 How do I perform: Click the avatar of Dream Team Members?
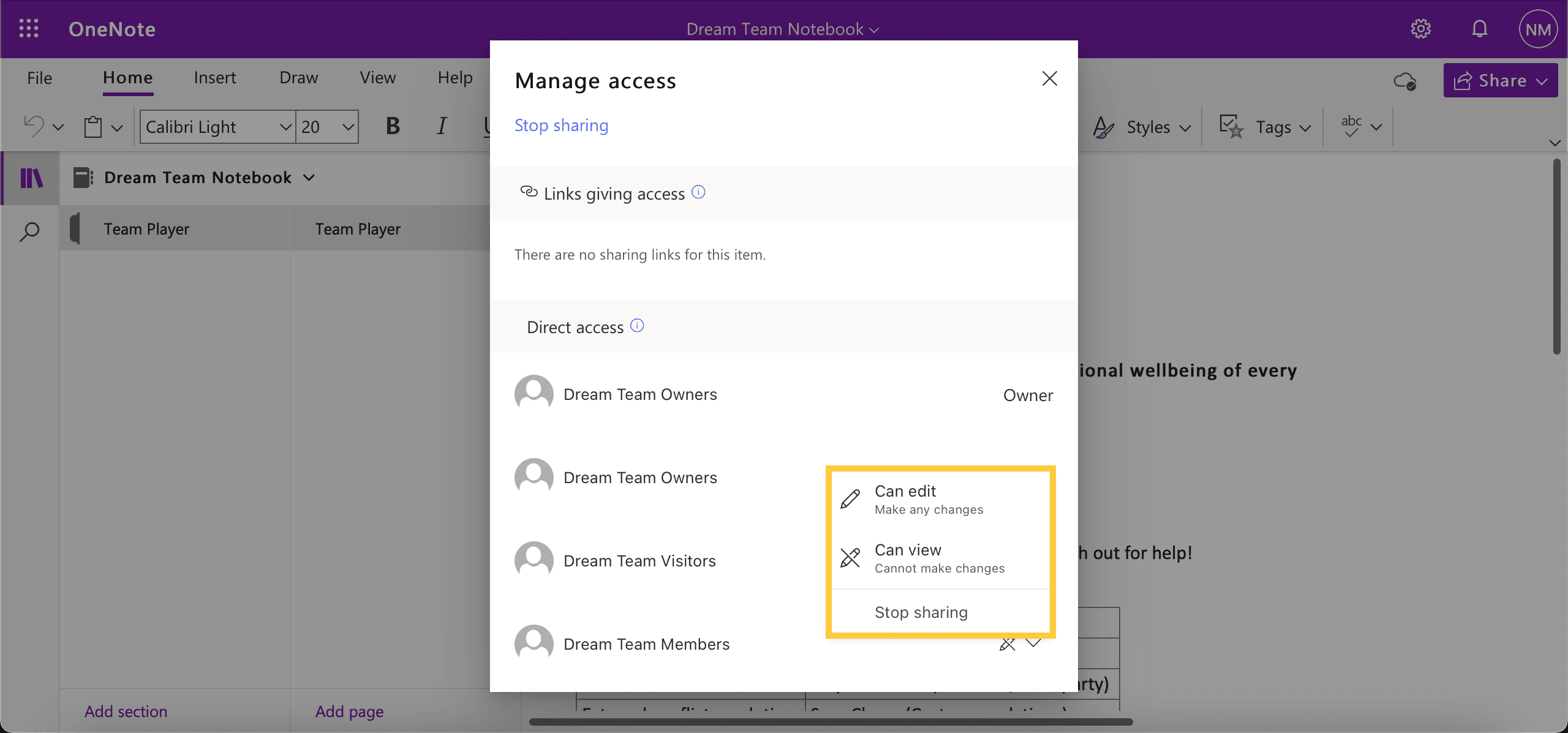pos(534,643)
